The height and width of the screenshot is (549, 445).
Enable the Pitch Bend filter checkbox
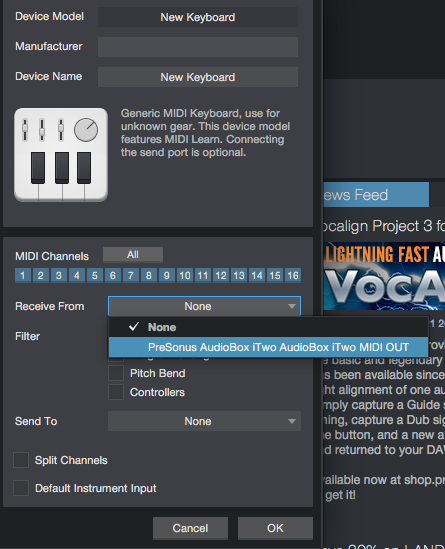point(116,373)
